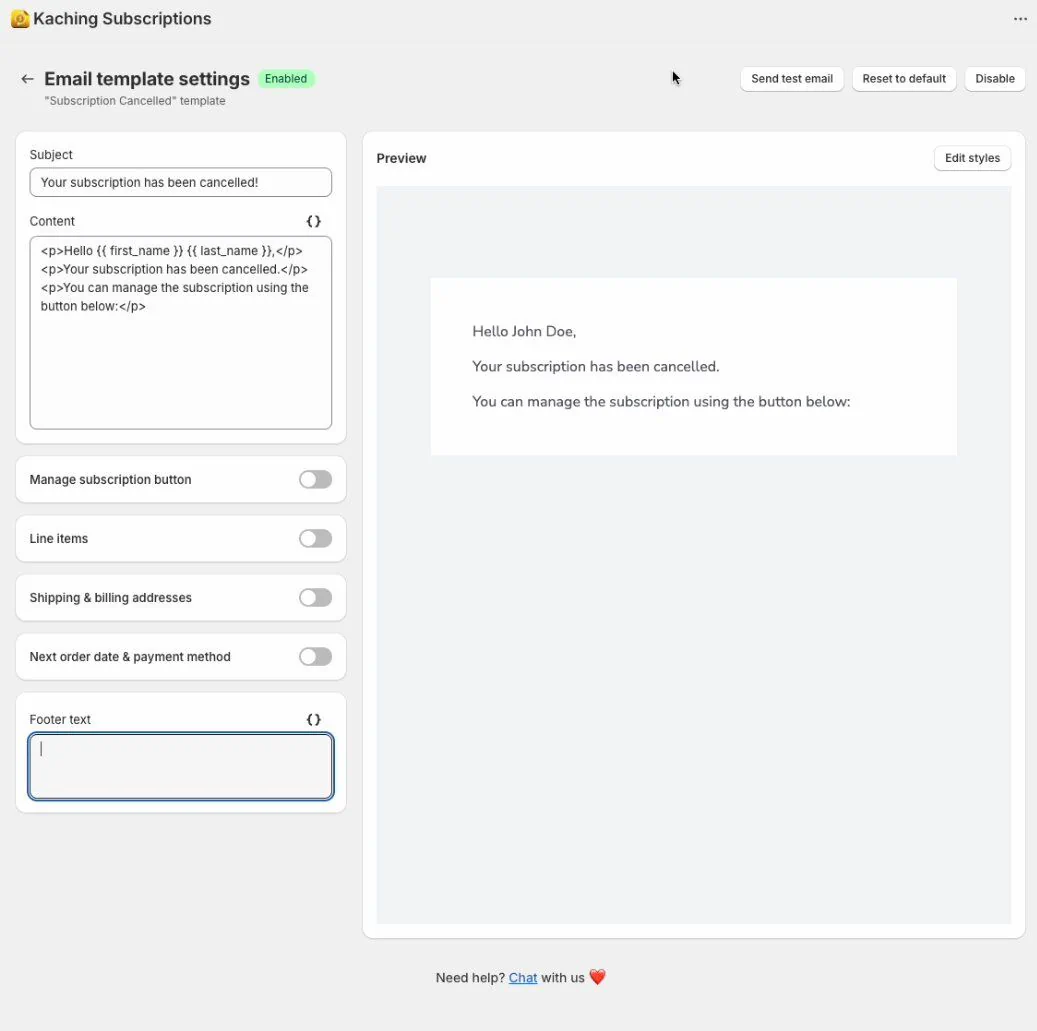
Task: Click the Kaching Subscriptions app logo icon
Action: point(20,19)
